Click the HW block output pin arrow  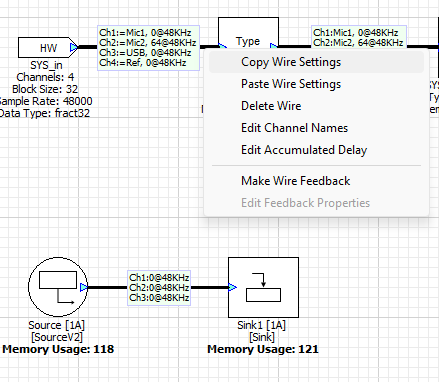tap(74, 48)
